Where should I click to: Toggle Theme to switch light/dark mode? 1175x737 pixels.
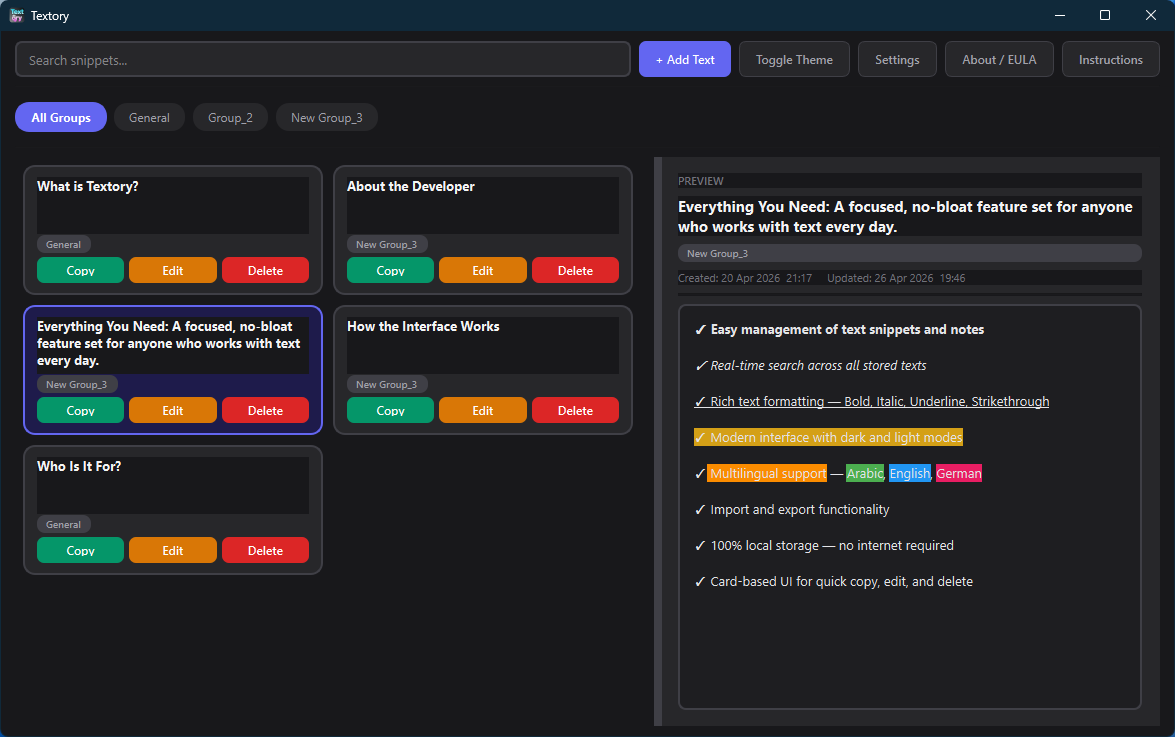794,59
